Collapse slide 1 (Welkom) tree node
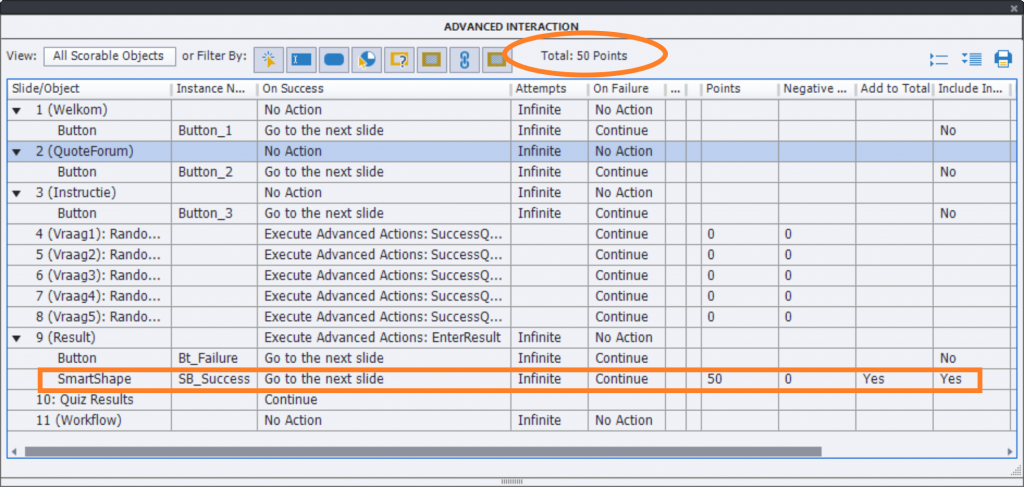The width and height of the screenshot is (1024, 487). (x=16, y=110)
